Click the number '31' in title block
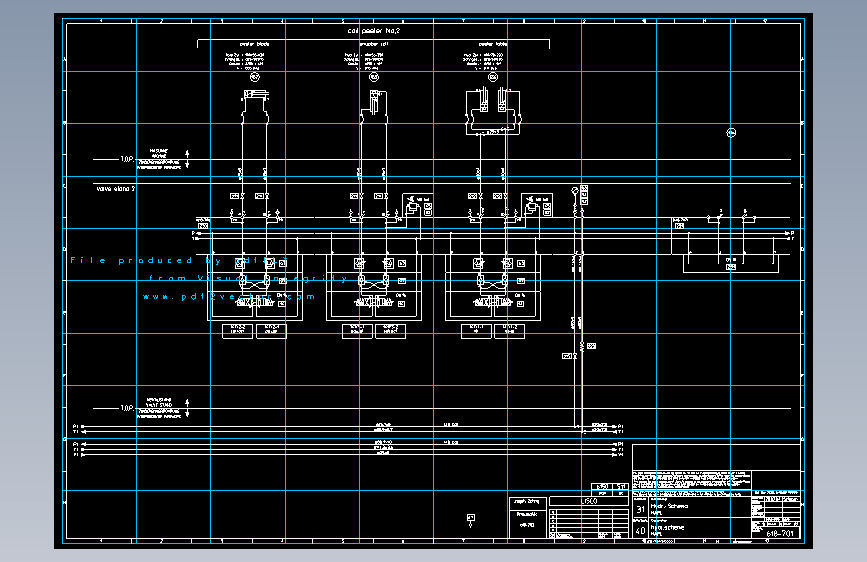This screenshot has height=562, width=867. [640, 509]
